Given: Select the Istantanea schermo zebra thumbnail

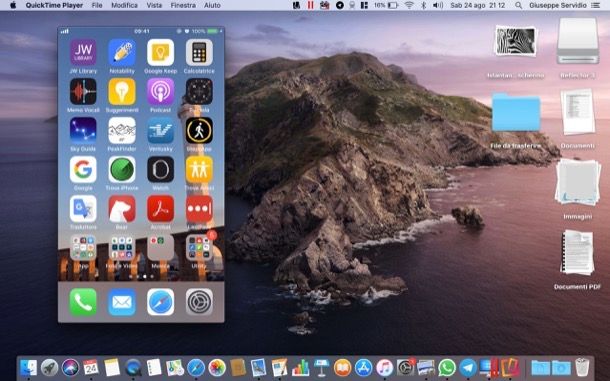Looking at the screenshot, I should point(515,40).
